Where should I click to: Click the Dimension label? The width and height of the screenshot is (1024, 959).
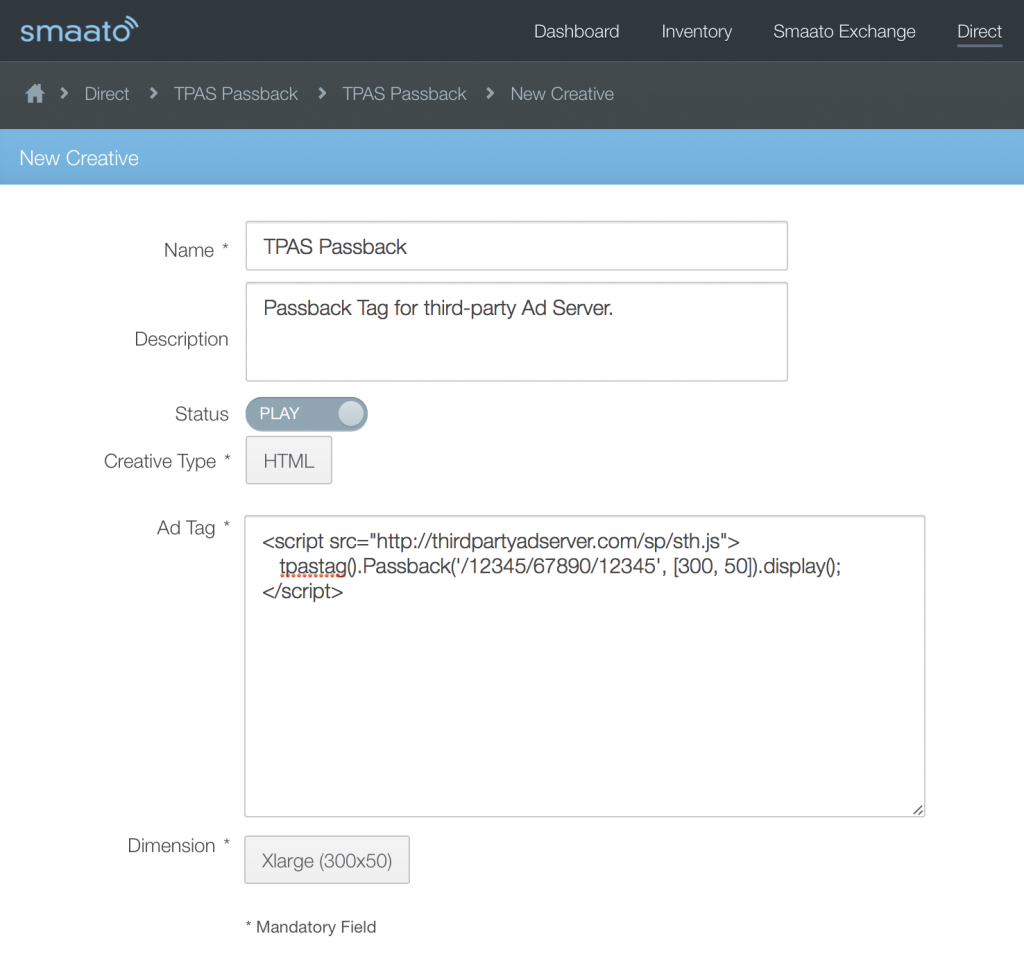tap(171, 845)
